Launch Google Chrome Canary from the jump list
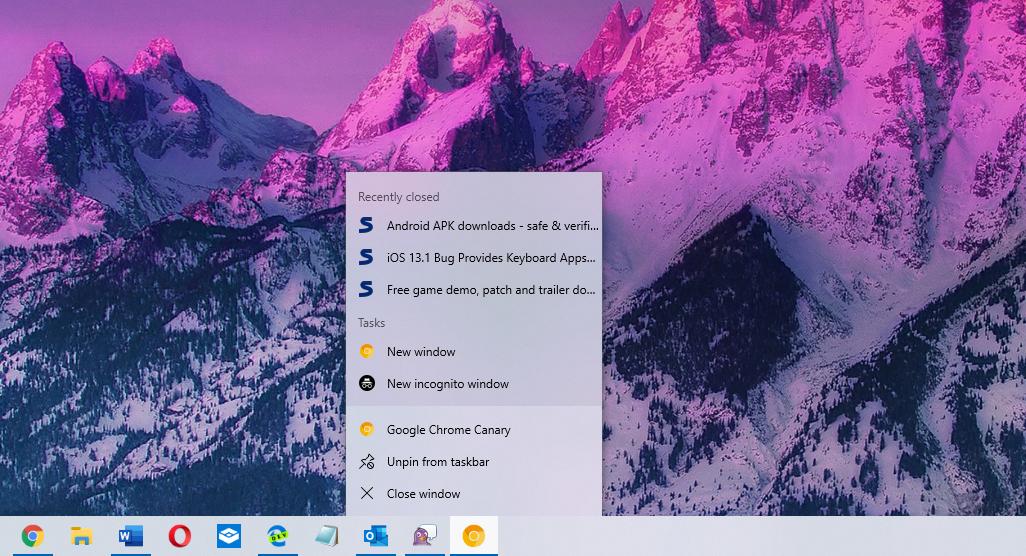This screenshot has width=1026, height=556. coord(474,430)
